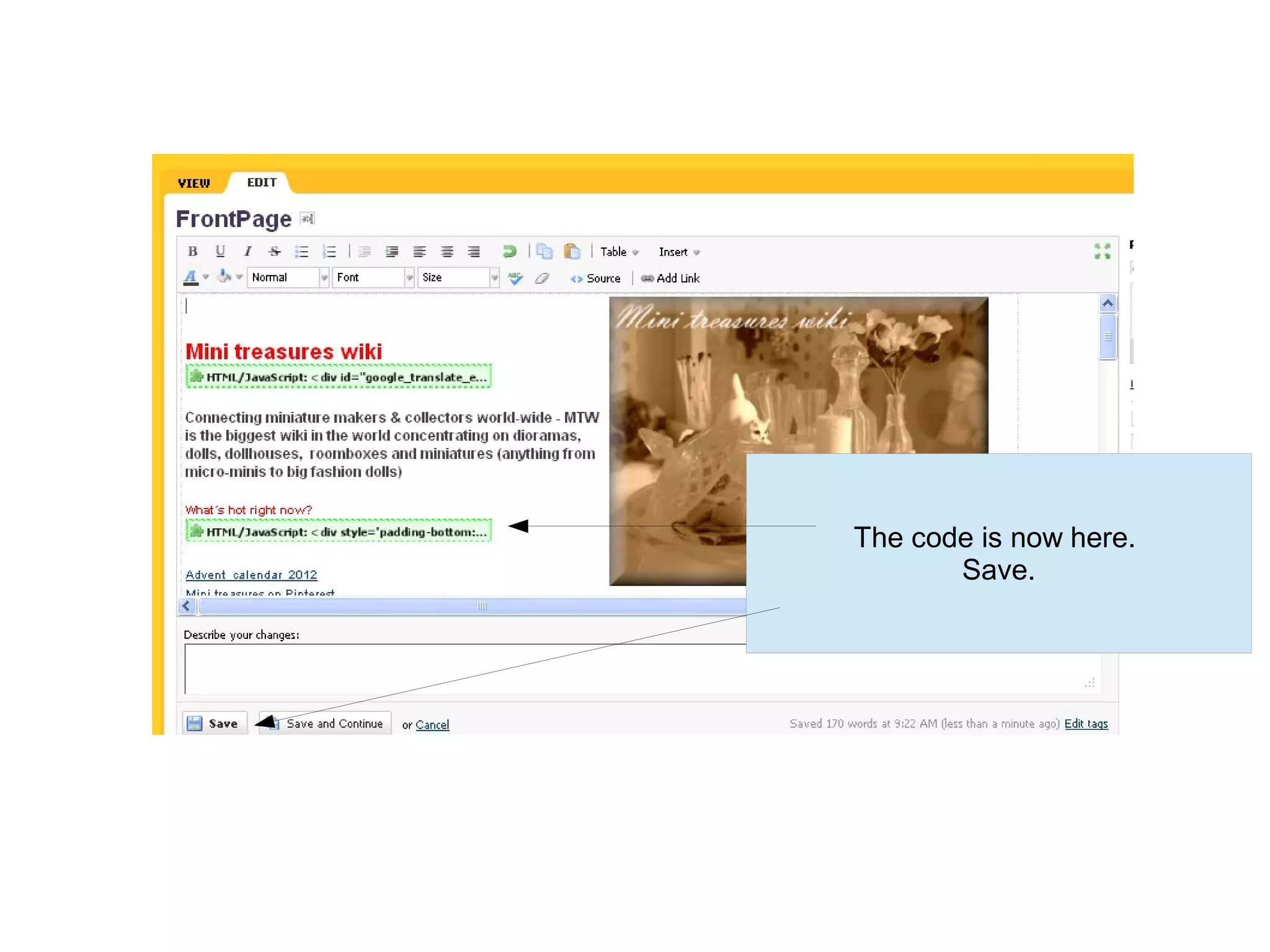This screenshot has height=952, width=1270.
Task: Click the green undo arrow icon
Action: click(x=509, y=251)
